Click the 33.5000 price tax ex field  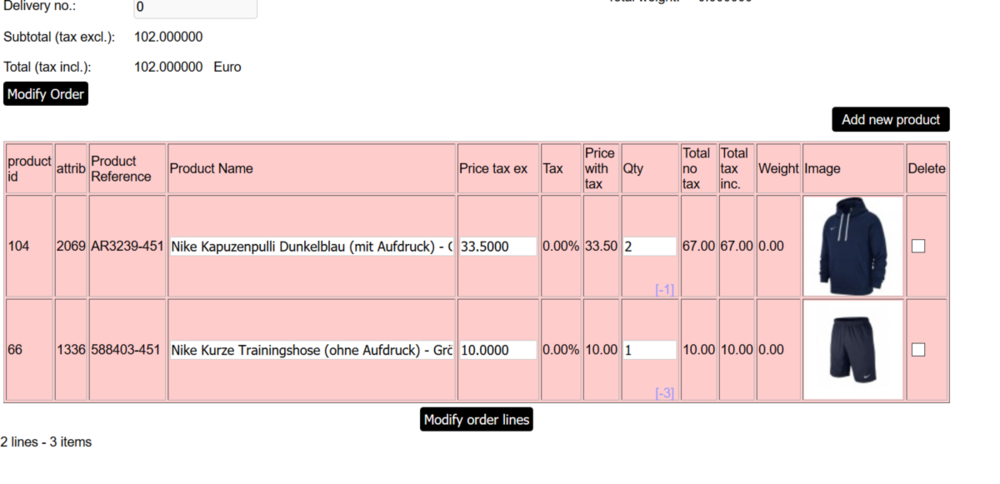pyautogui.click(x=497, y=246)
